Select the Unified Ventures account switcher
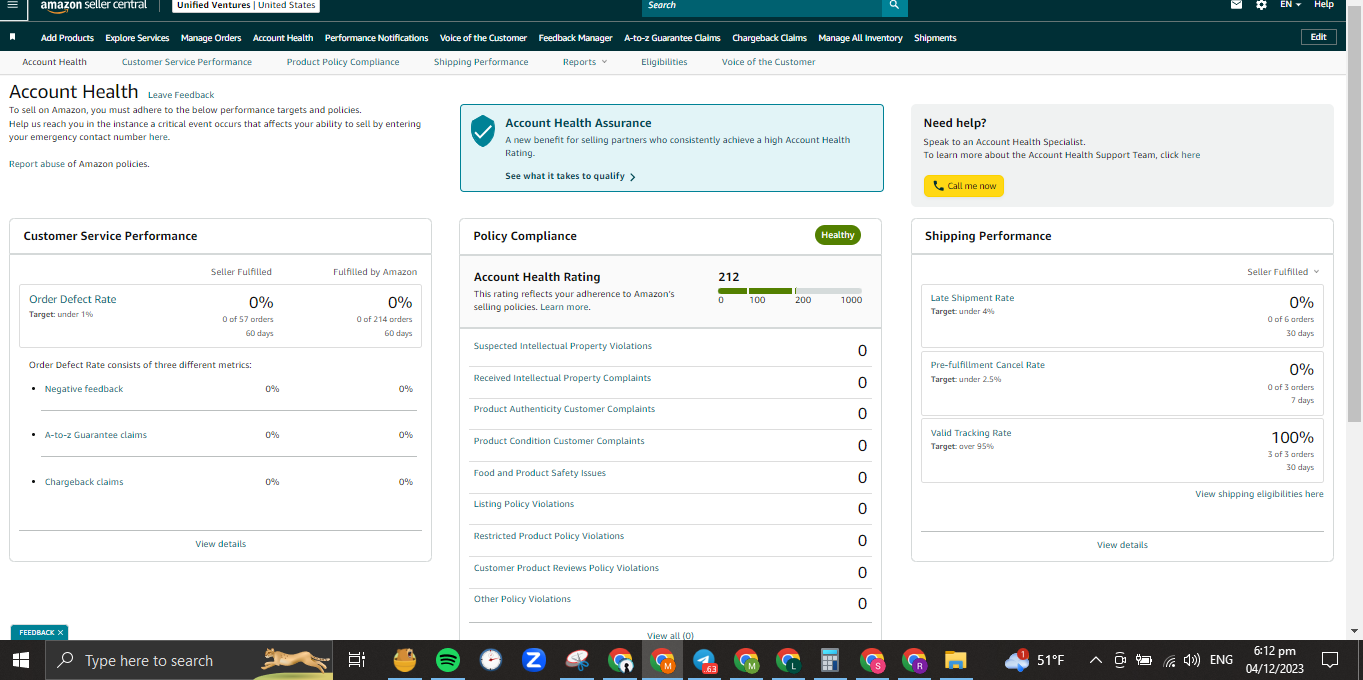Viewport: 1363px width, 680px height. coord(246,5)
